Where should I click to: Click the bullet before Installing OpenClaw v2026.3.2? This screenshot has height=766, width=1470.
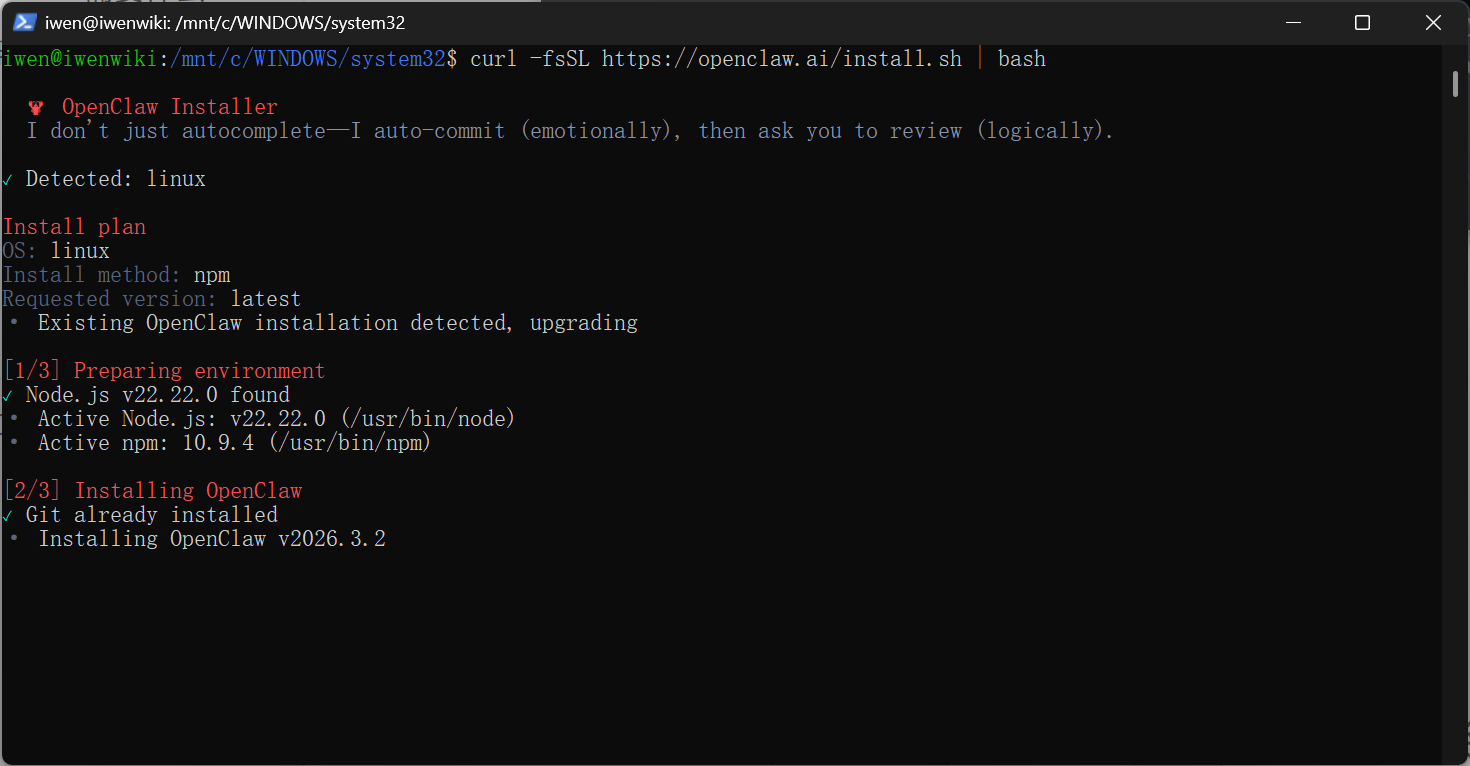click(14, 539)
